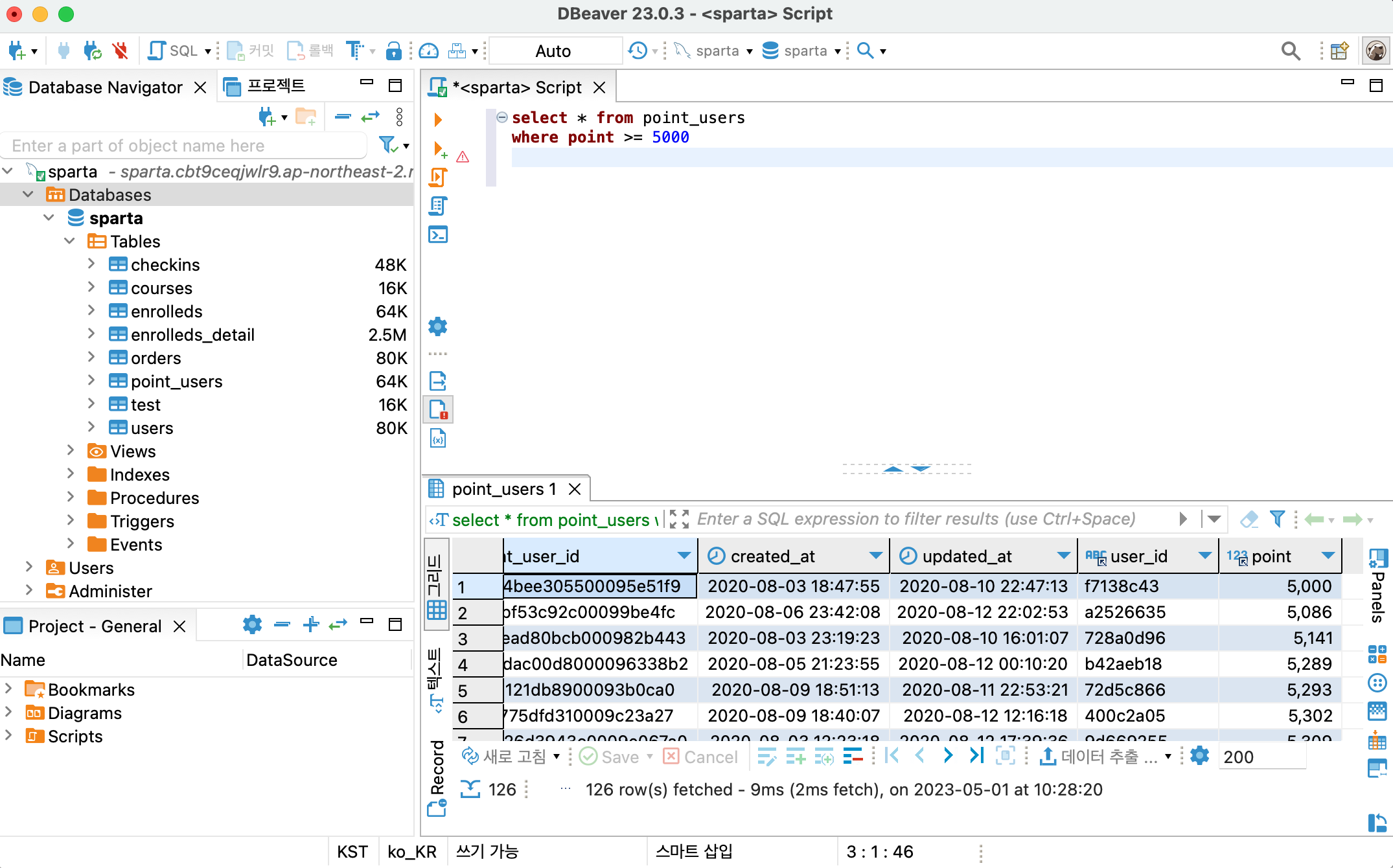Collapse the Databases tree node
Viewport: 1393px width, 868px height.
point(28,194)
